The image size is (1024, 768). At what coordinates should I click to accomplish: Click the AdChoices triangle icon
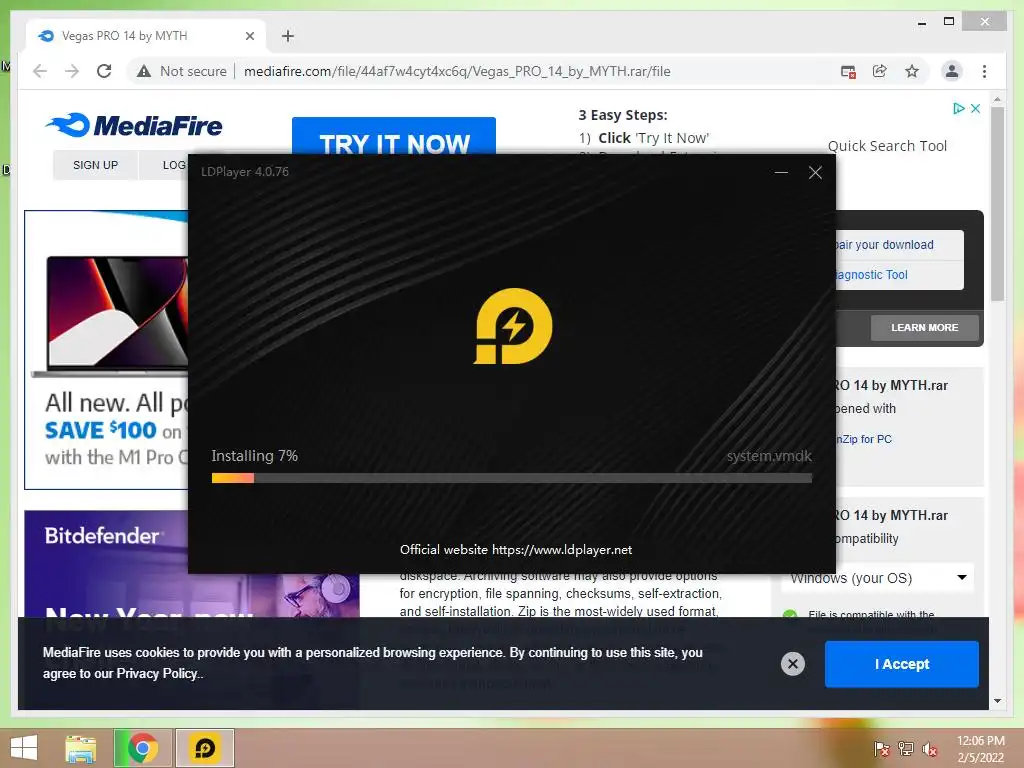[958, 108]
